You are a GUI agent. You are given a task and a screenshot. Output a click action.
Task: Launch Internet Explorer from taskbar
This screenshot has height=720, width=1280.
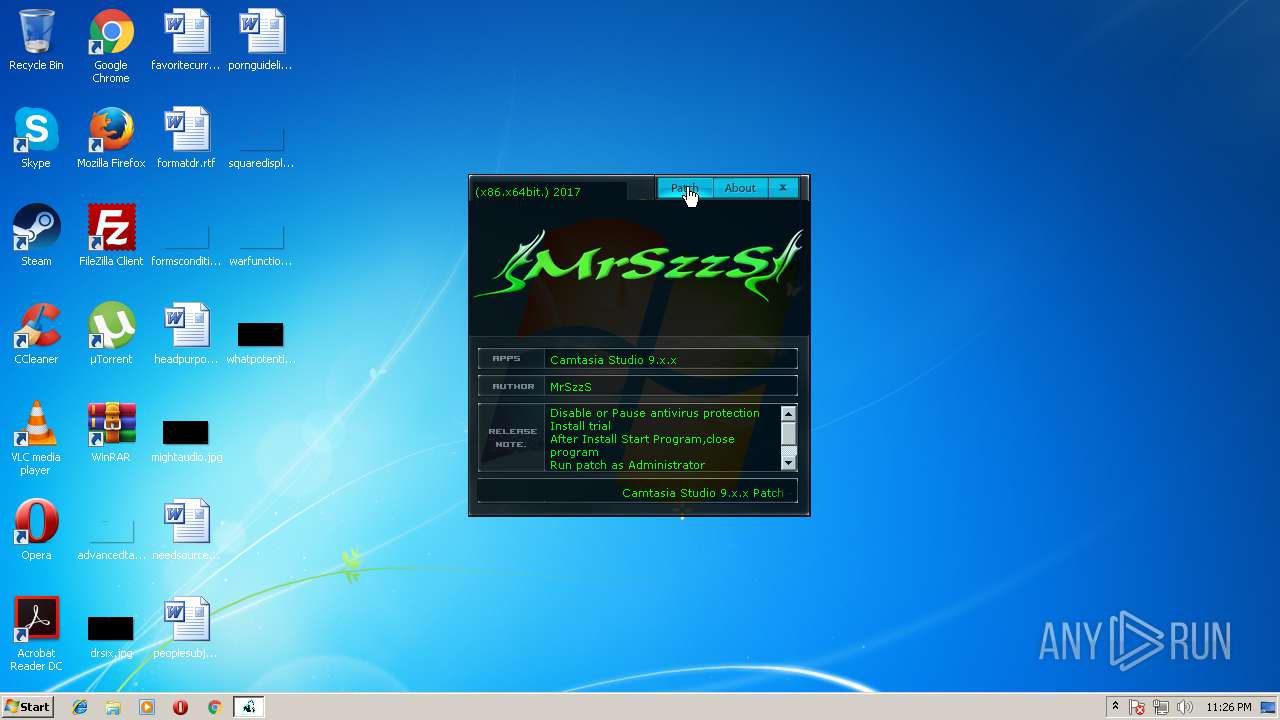tap(80, 707)
